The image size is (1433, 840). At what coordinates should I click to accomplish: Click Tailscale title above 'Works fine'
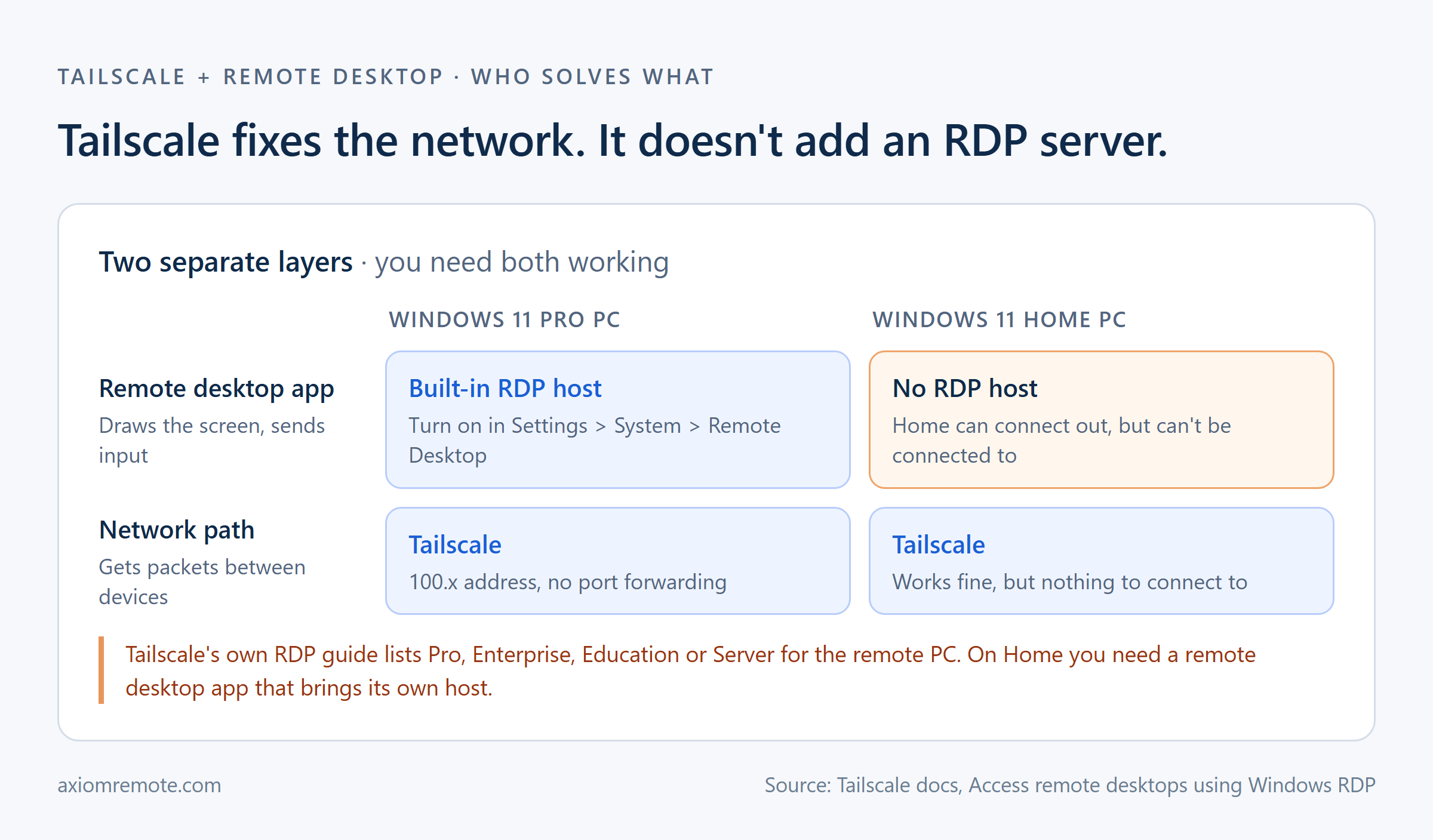pyautogui.click(x=939, y=545)
